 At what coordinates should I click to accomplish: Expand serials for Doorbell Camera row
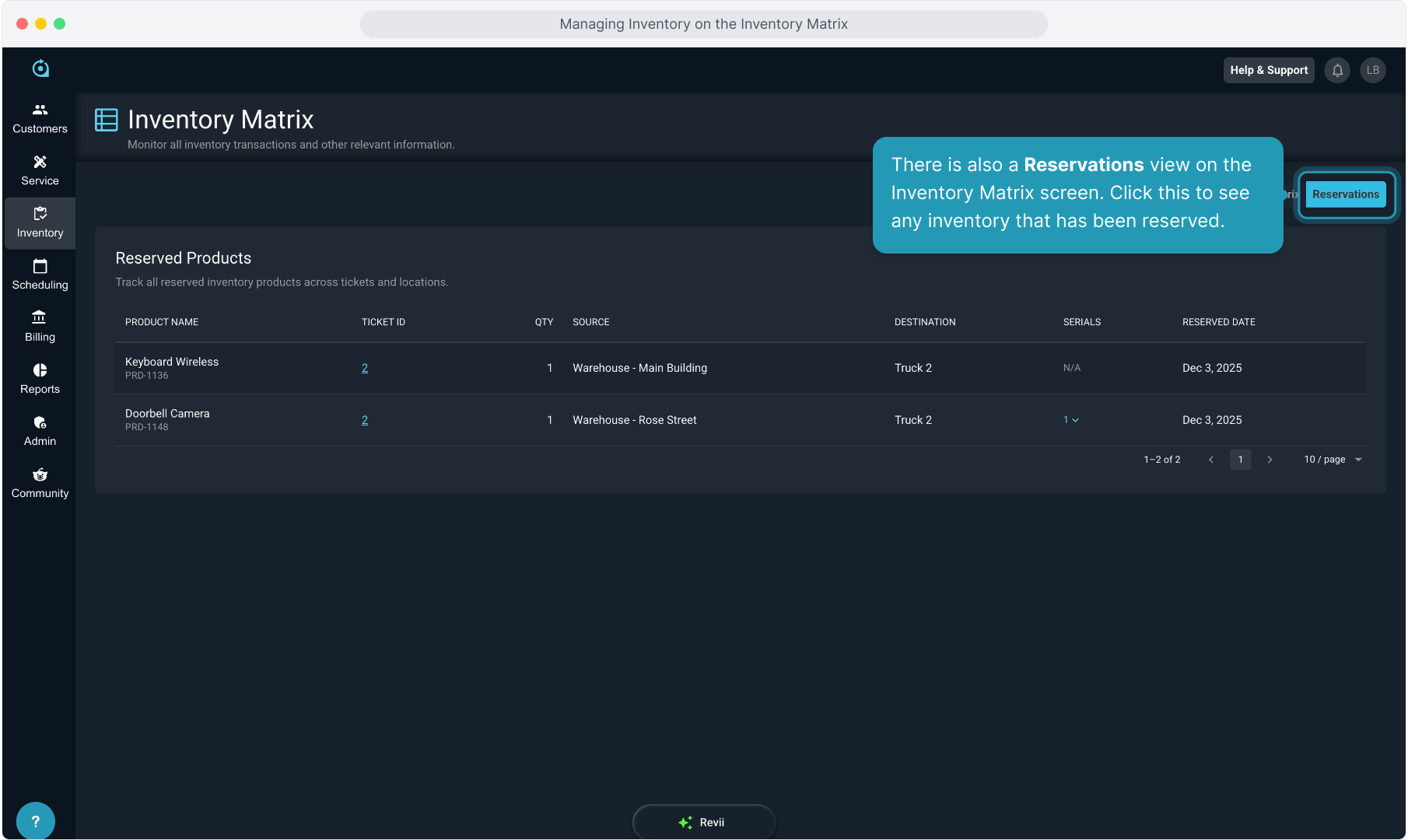click(x=1071, y=420)
